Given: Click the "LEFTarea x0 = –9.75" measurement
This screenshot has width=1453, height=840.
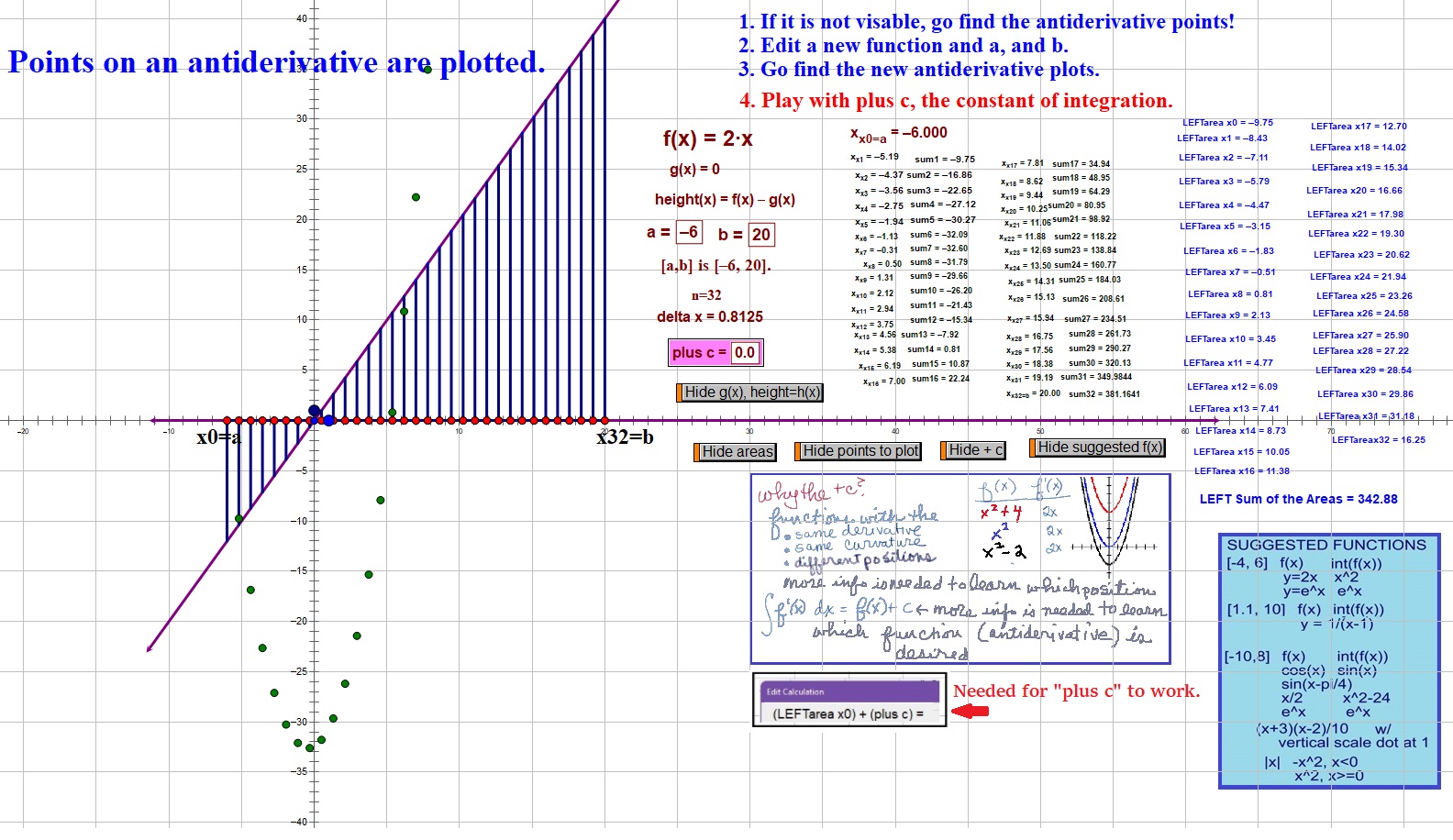Looking at the screenshot, I should coord(1227,123).
